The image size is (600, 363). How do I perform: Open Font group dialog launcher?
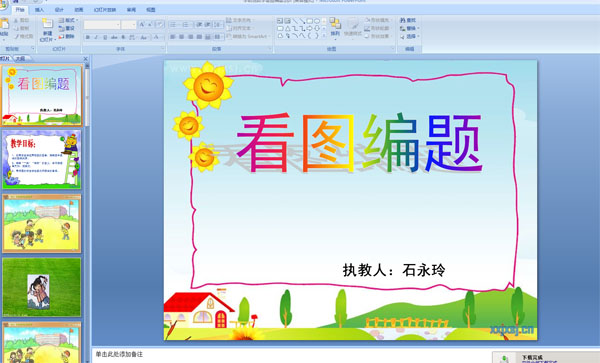[163, 48]
